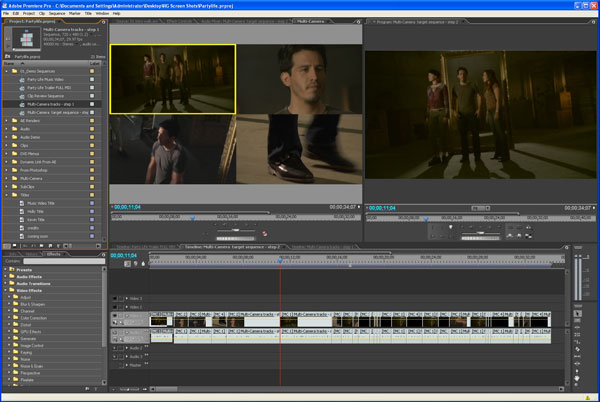Toggle Video 2 track output eye
This screenshot has height=402, width=600.
point(115,307)
